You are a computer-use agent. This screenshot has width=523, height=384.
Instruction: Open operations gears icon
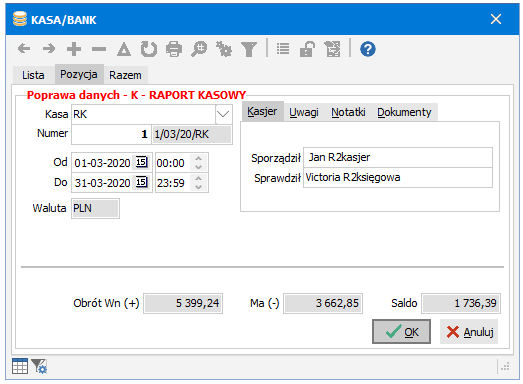tap(224, 49)
